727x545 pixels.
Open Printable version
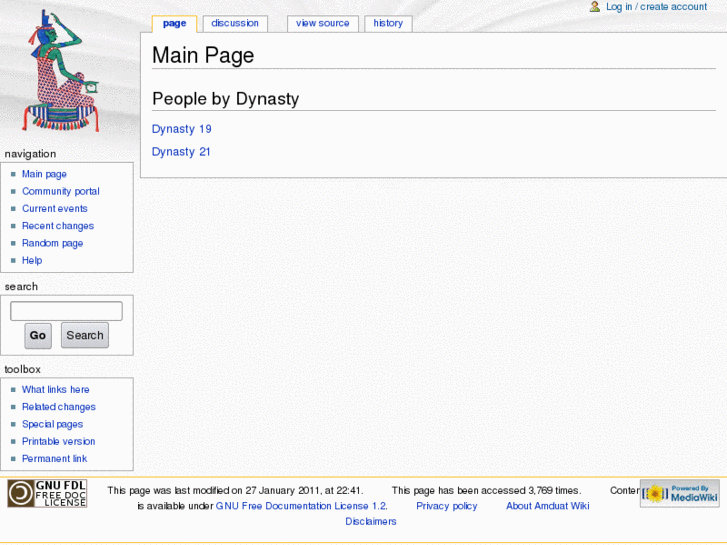pyautogui.click(x=58, y=441)
